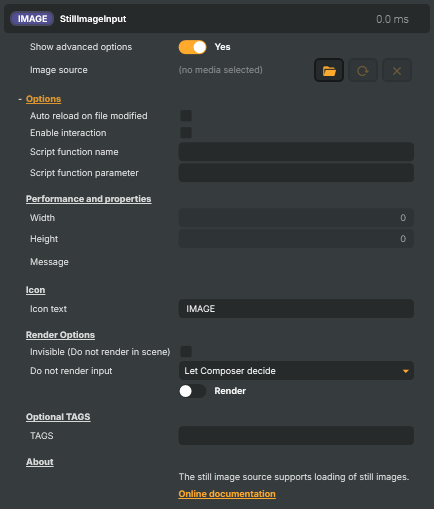Image resolution: width=434 pixels, height=509 pixels.
Task: Collapse the Options section
Action: coord(43,99)
